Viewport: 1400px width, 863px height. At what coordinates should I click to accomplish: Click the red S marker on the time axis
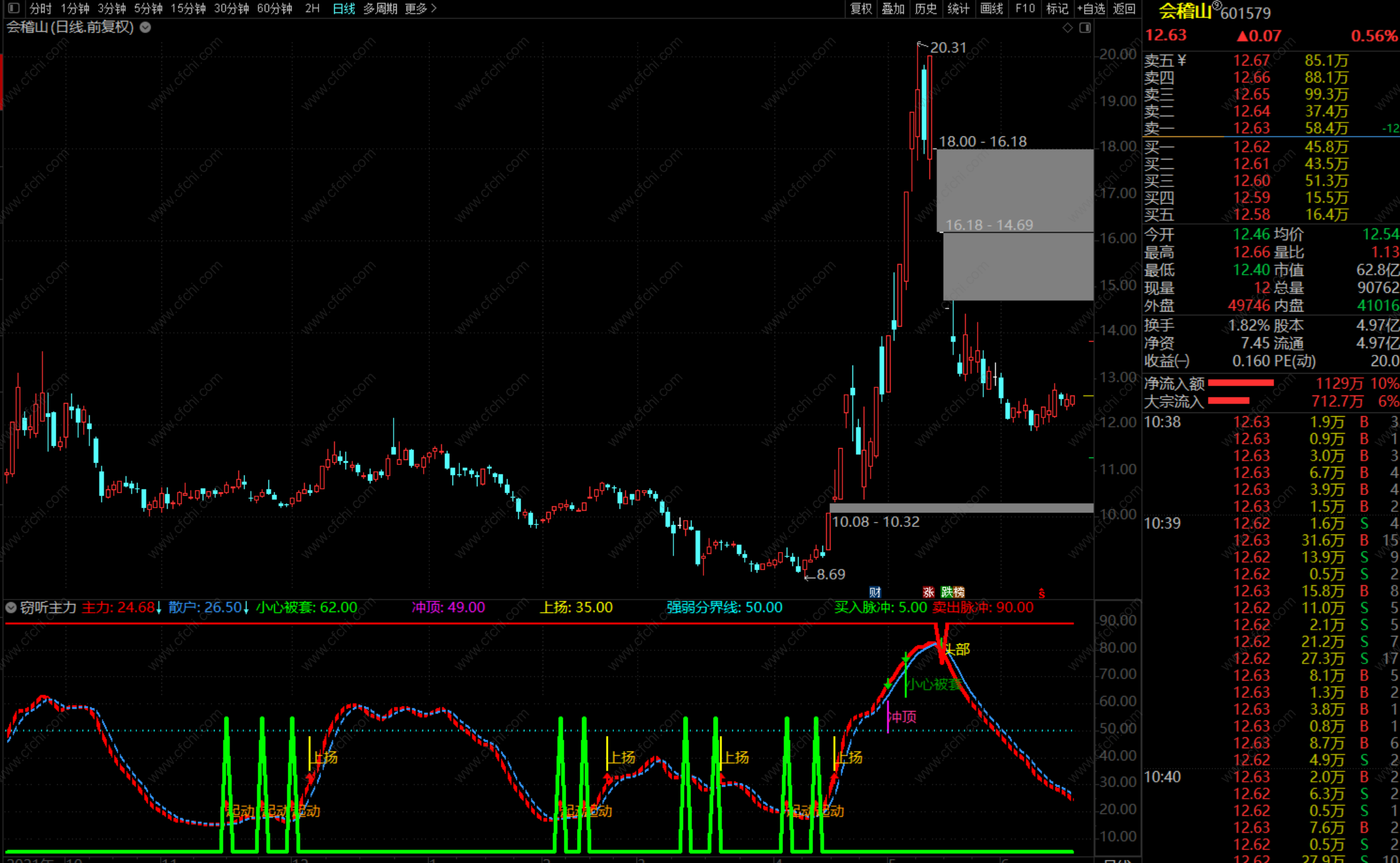click(1041, 593)
